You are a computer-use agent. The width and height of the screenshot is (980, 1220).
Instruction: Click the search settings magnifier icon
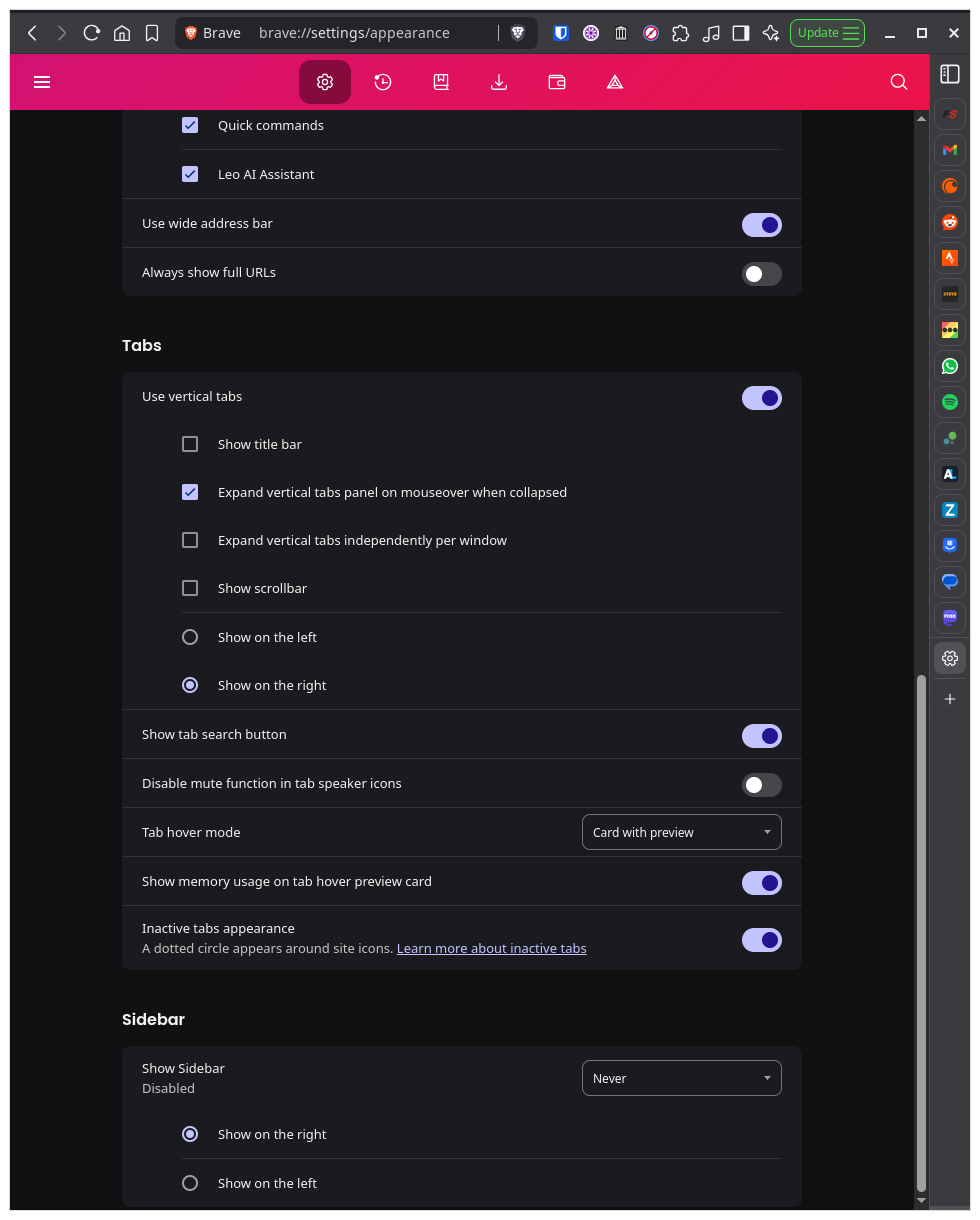[x=899, y=82]
